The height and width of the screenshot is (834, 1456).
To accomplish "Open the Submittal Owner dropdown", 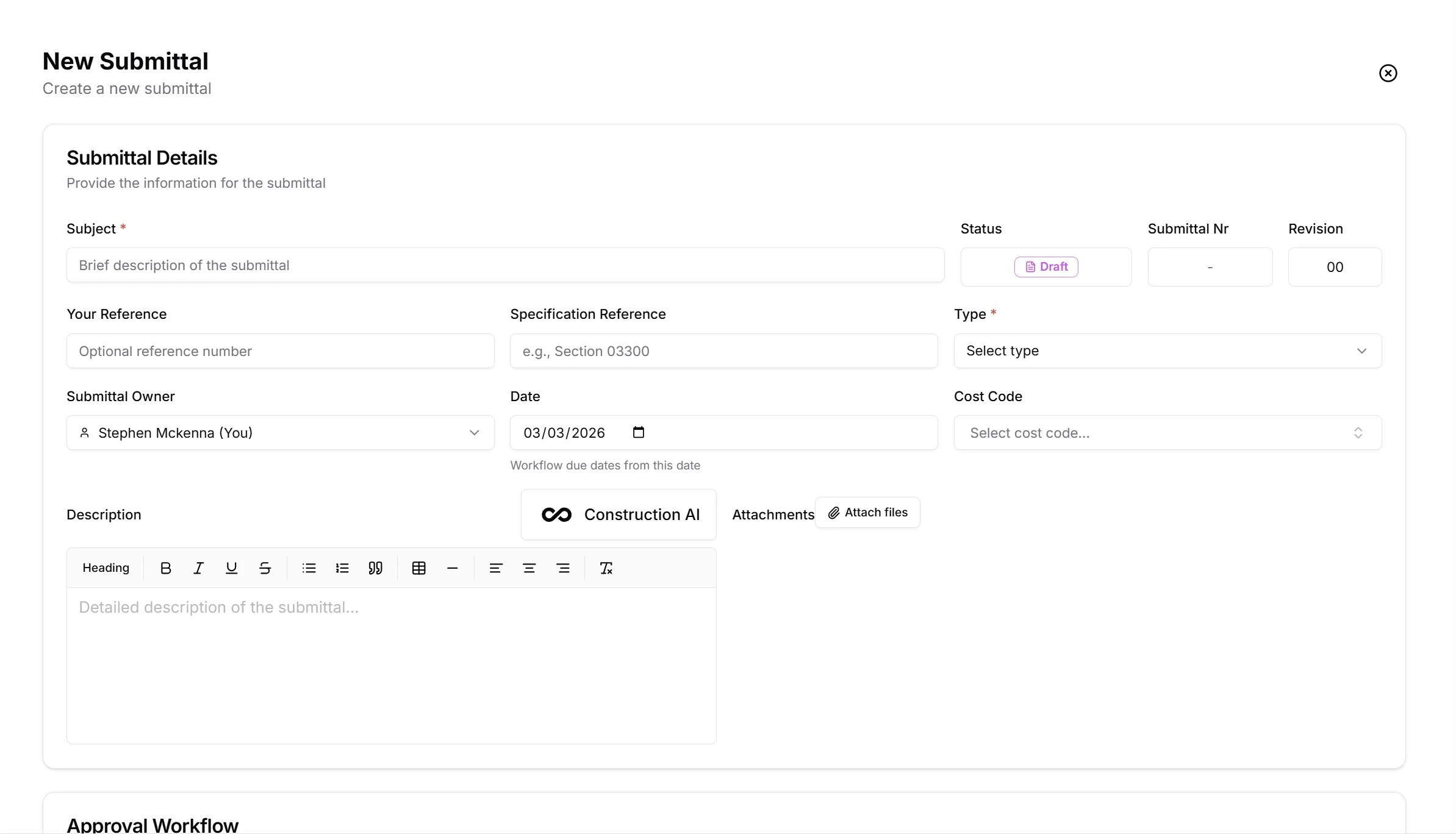I will coord(280,433).
